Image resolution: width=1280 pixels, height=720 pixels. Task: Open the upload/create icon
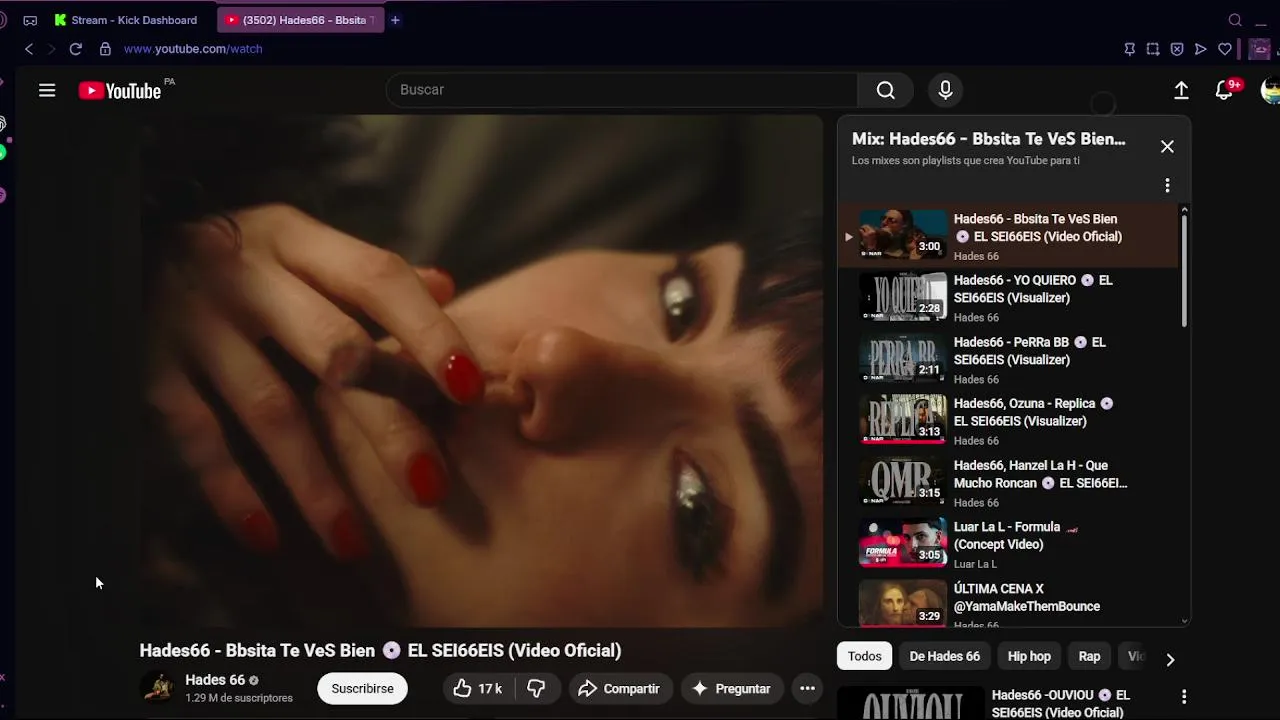pyautogui.click(x=1181, y=90)
